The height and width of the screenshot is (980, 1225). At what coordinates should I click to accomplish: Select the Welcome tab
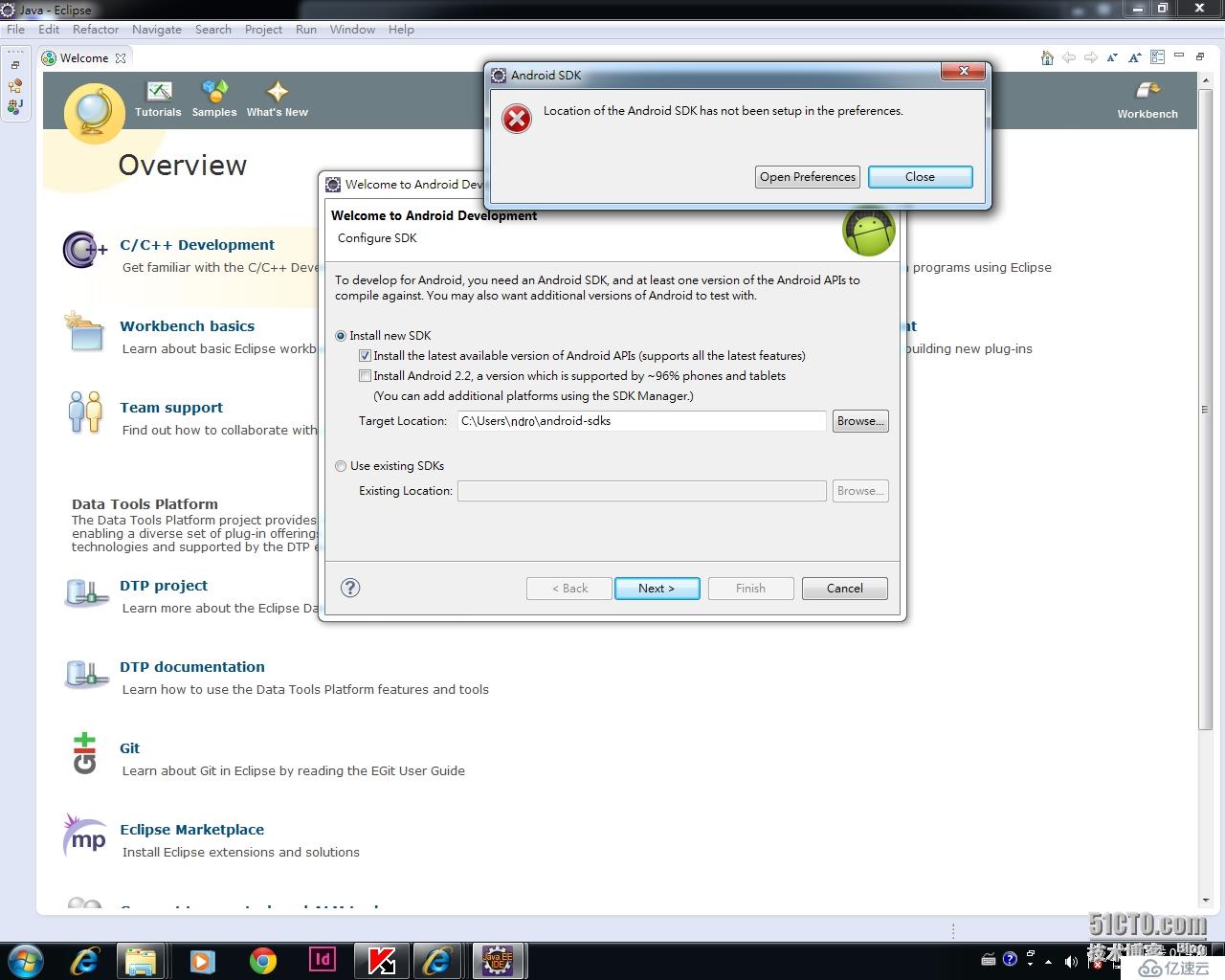click(x=84, y=58)
